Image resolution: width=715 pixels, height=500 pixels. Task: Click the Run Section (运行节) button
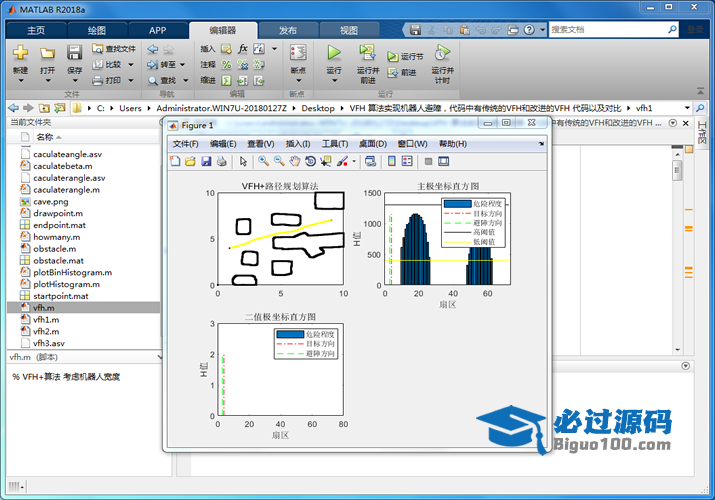[x=405, y=57]
